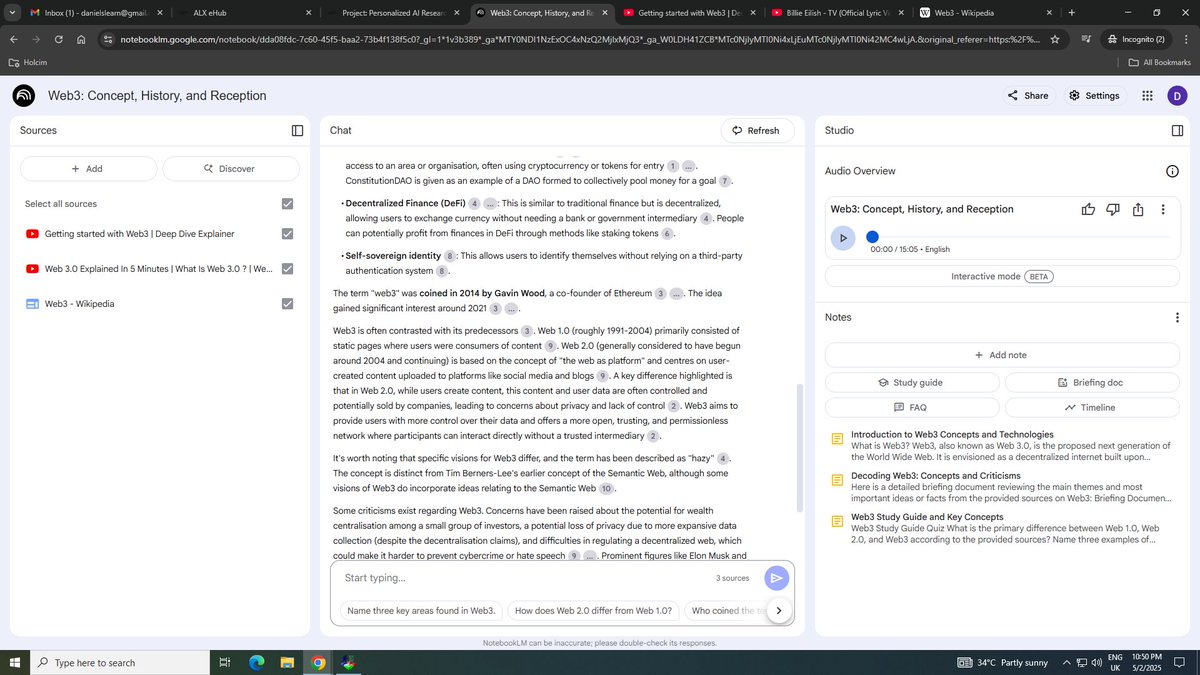The height and width of the screenshot is (675, 1200).
Task: Refresh the chat
Action: (x=756, y=130)
